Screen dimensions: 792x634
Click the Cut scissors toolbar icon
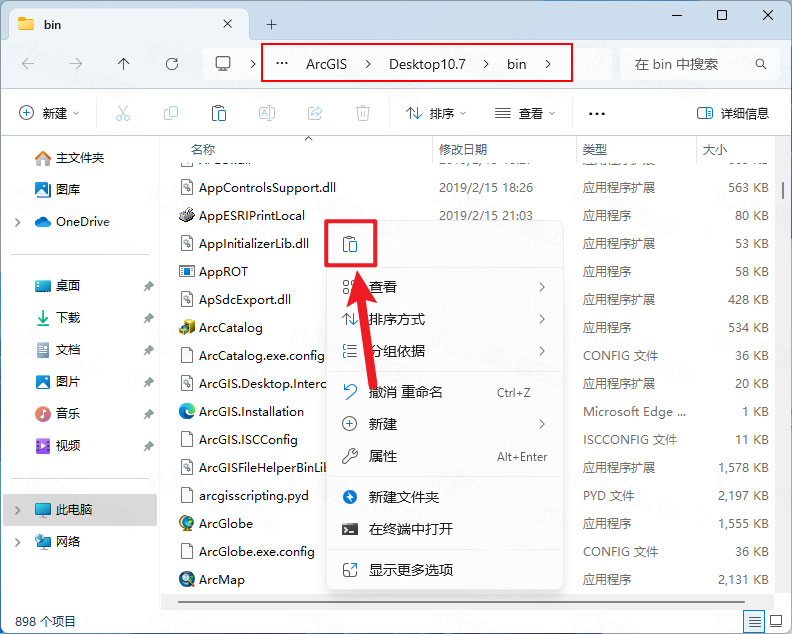(x=123, y=113)
